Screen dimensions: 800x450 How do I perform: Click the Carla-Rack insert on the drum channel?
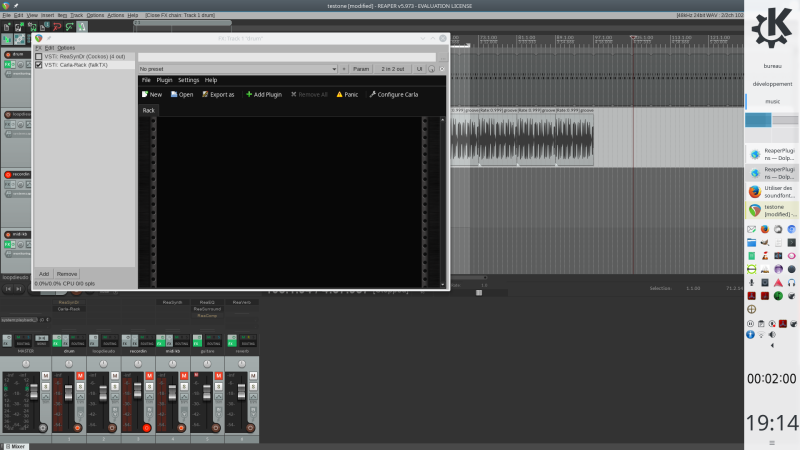[x=69, y=309]
